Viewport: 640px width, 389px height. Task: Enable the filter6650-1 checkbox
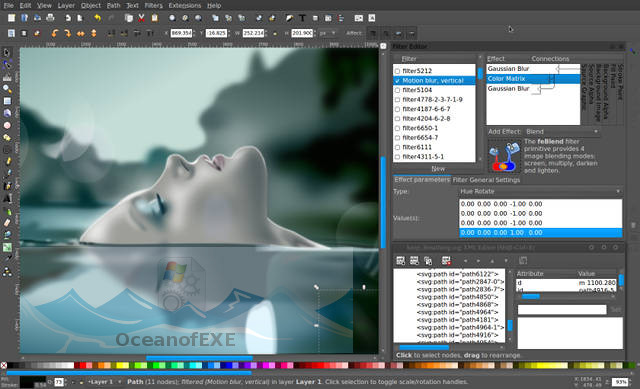398,128
